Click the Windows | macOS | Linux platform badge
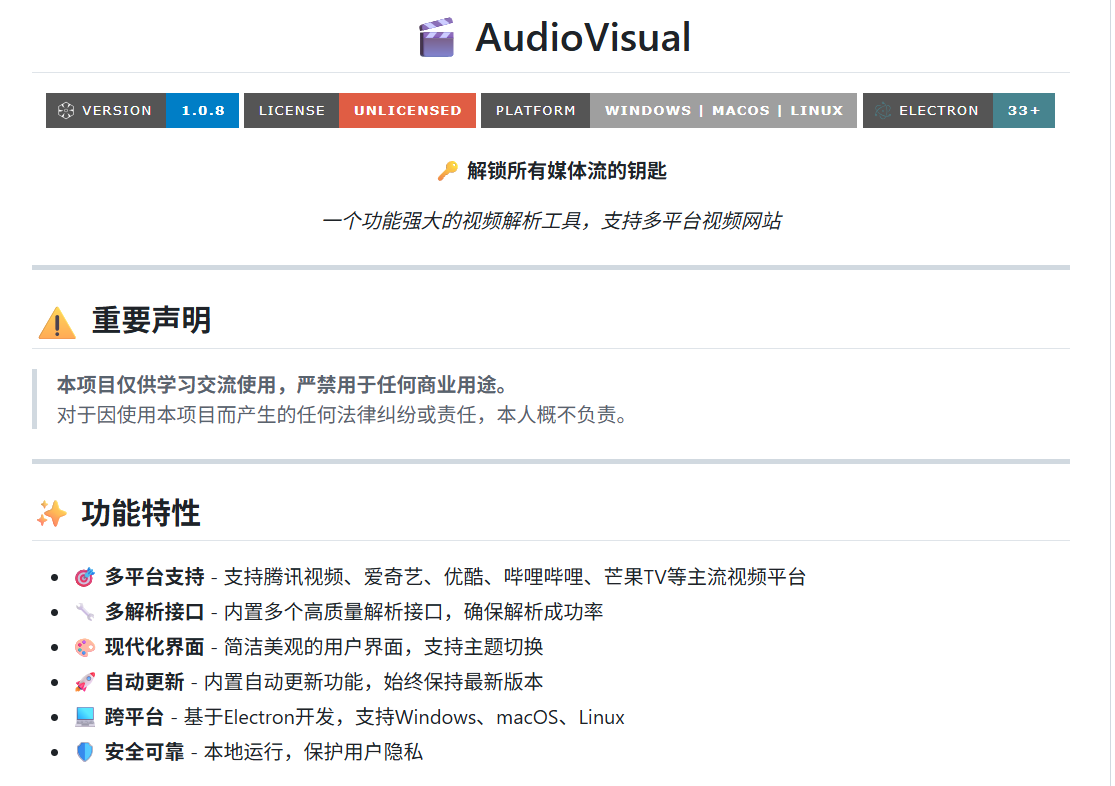 pos(723,111)
